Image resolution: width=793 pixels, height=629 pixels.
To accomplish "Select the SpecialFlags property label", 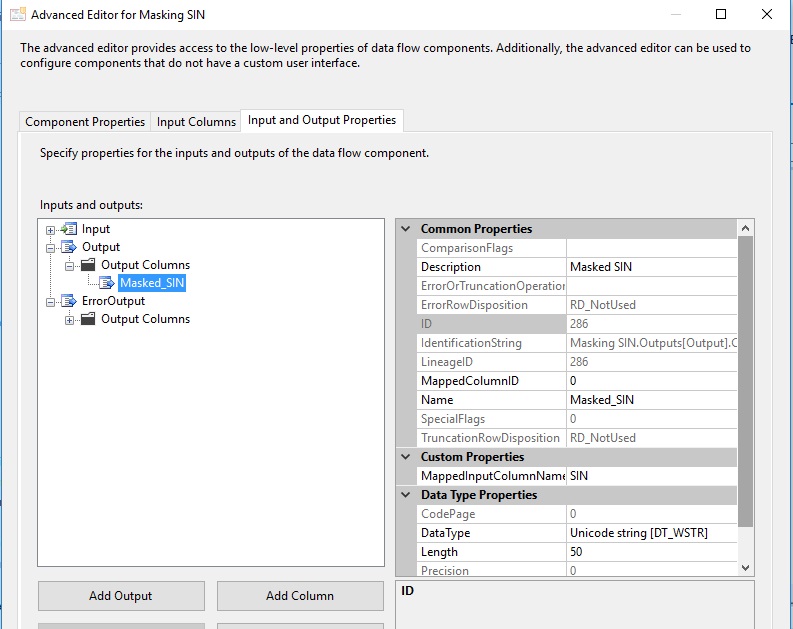I will [493, 419].
